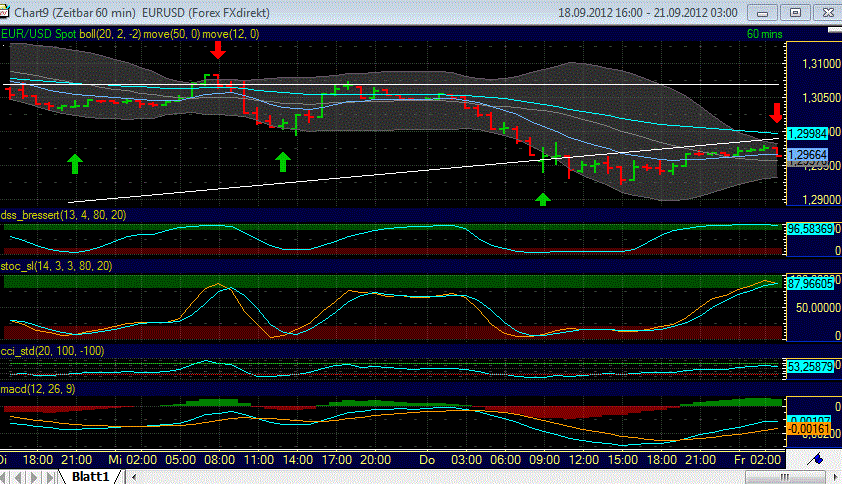
Task: Click the 1,31000 price scale value
Action: point(822,63)
